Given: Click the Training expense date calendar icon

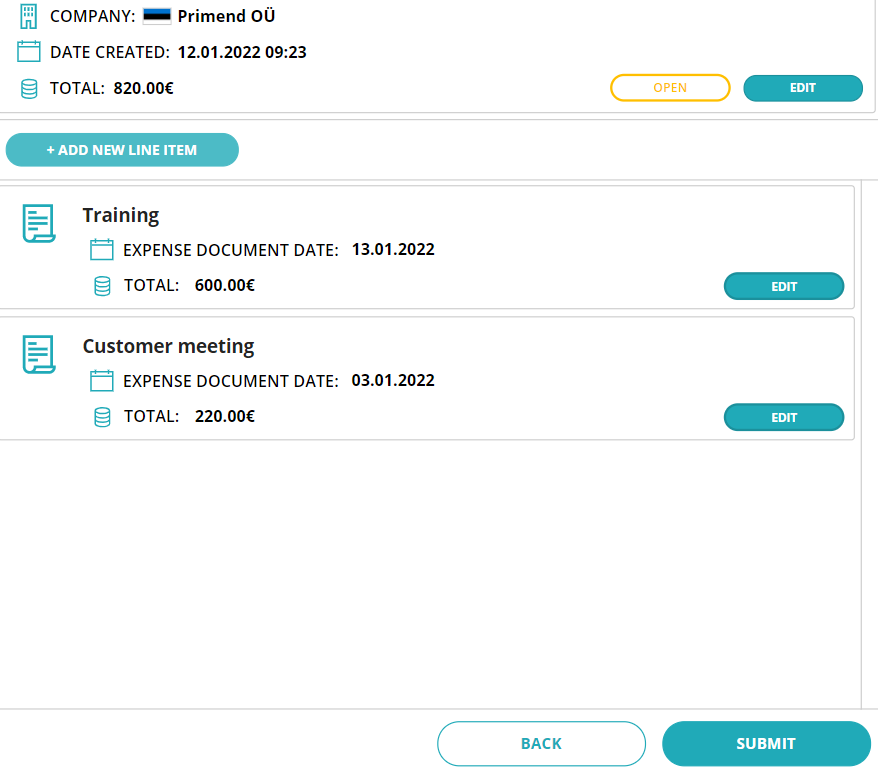Looking at the screenshot, I should coord(101,249).
